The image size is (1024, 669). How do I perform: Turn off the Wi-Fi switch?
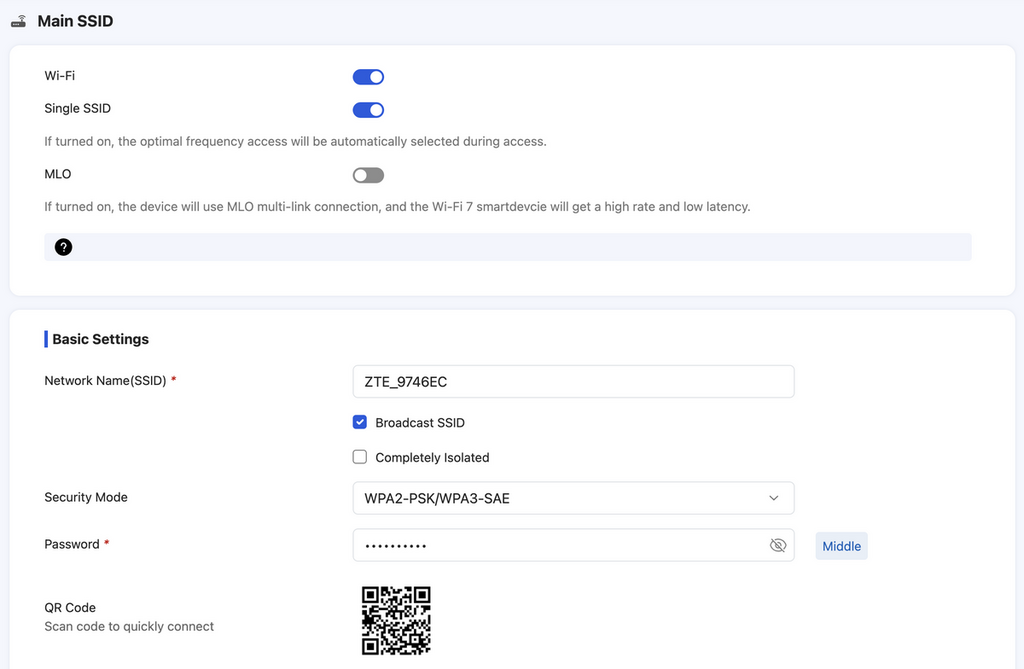pos(368,77)
